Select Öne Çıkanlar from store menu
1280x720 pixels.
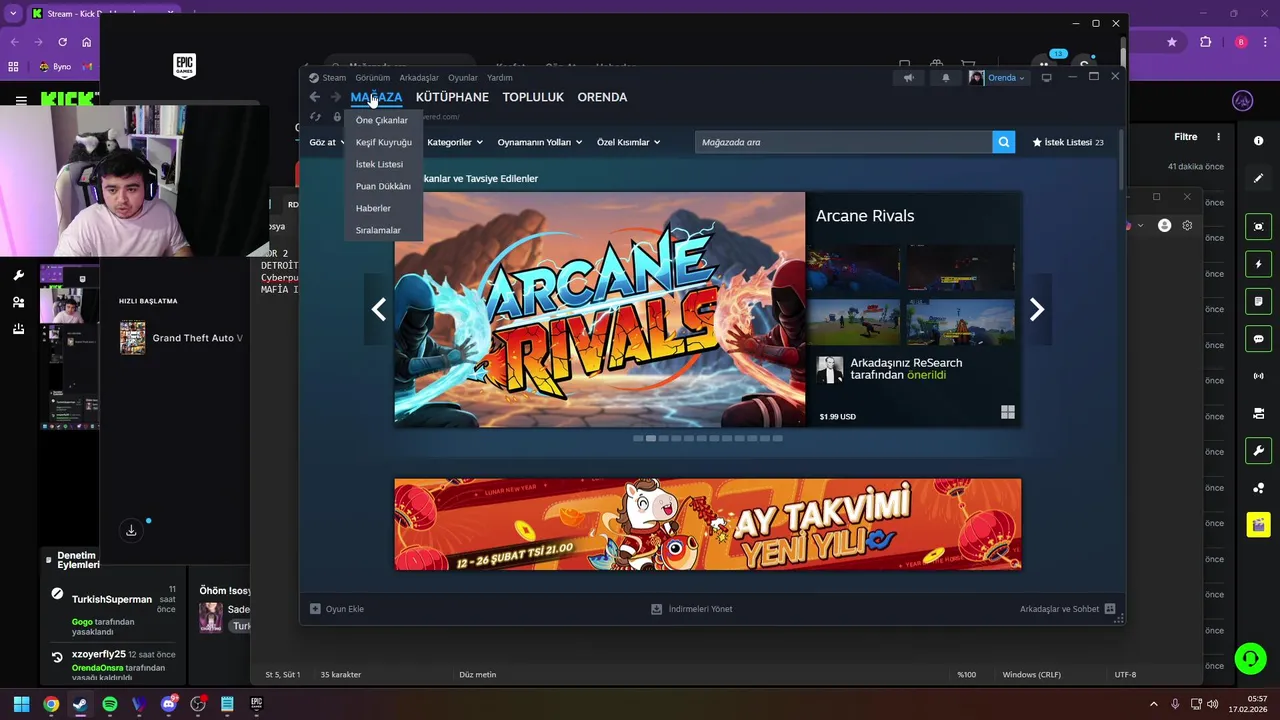tap(382, 120)
